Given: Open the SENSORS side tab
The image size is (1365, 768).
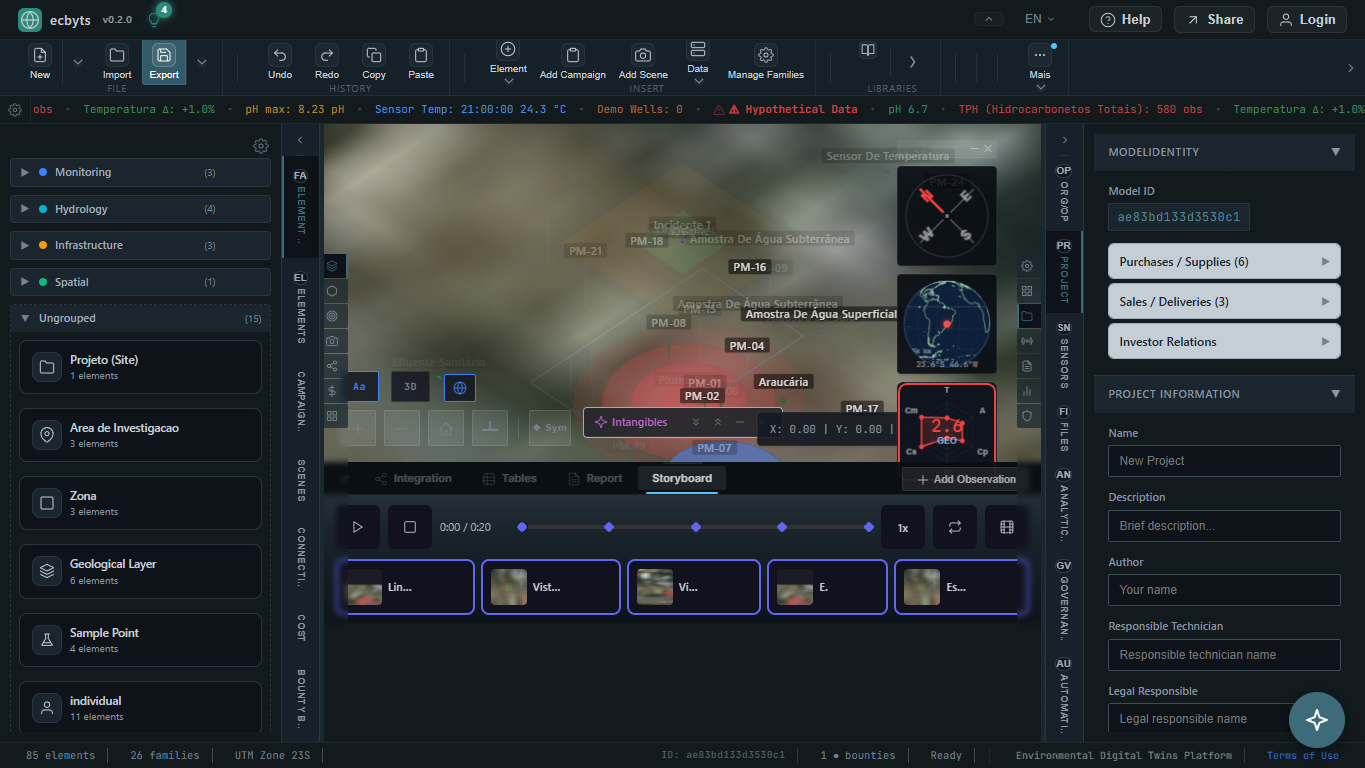Looking at the screenshot, I should pyautogui.click(x=1064, y=355).
